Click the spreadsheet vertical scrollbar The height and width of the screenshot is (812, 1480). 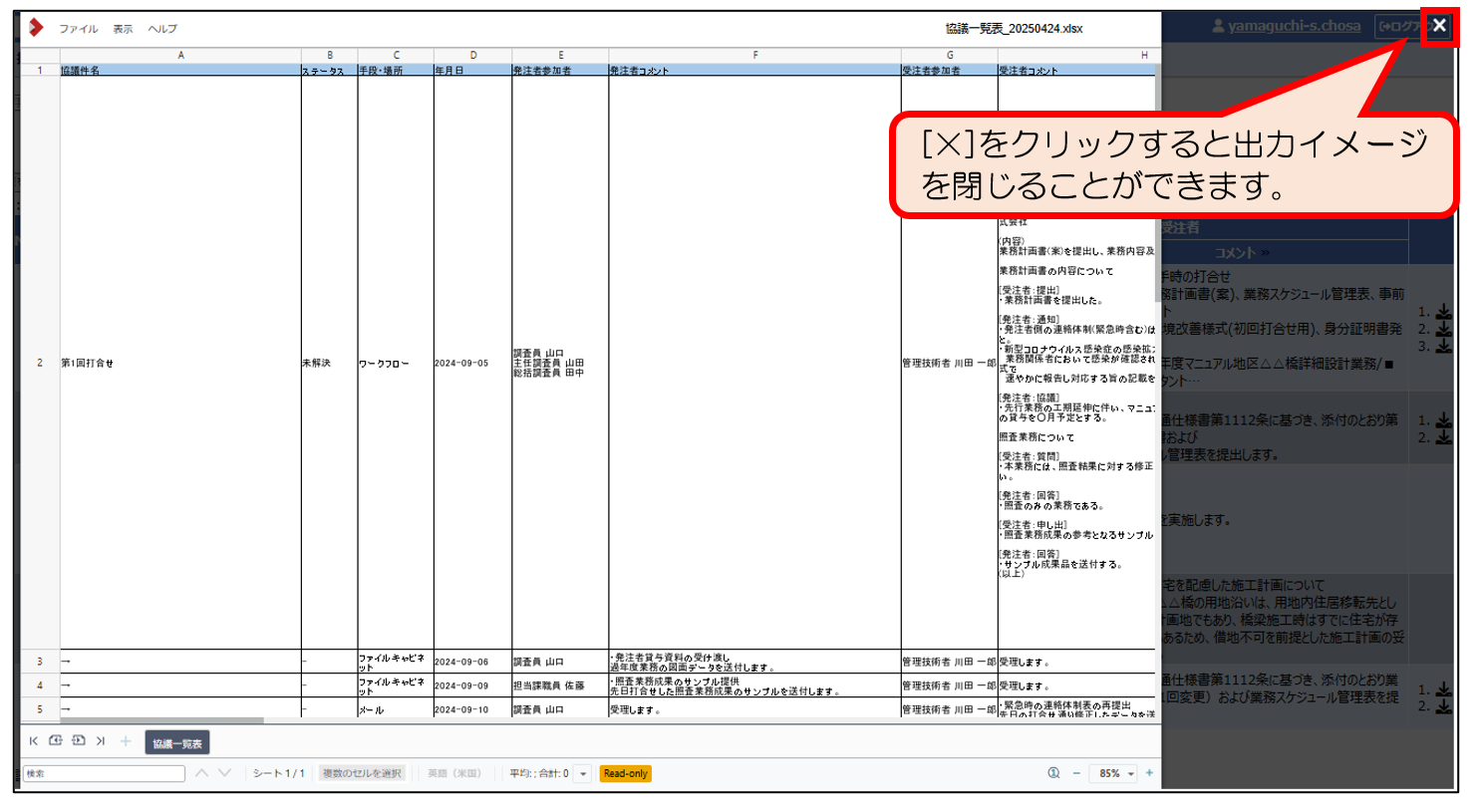pyautogui.click(x=1158, y=182)
